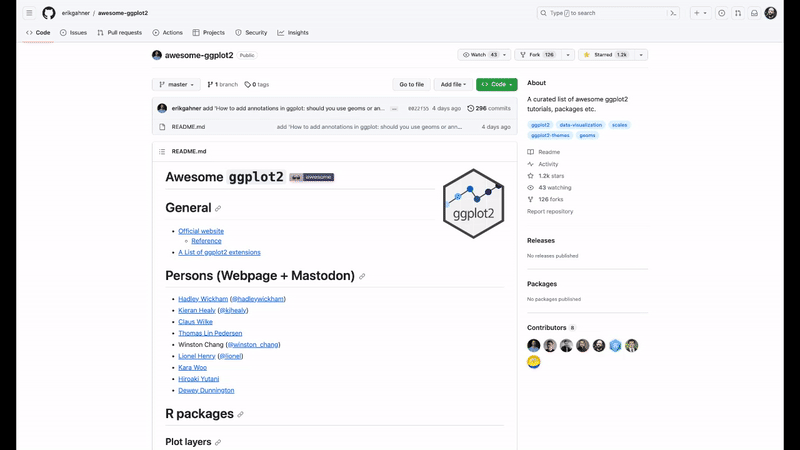
Task: Open the Readme link in About
Action: click(544, 152)
